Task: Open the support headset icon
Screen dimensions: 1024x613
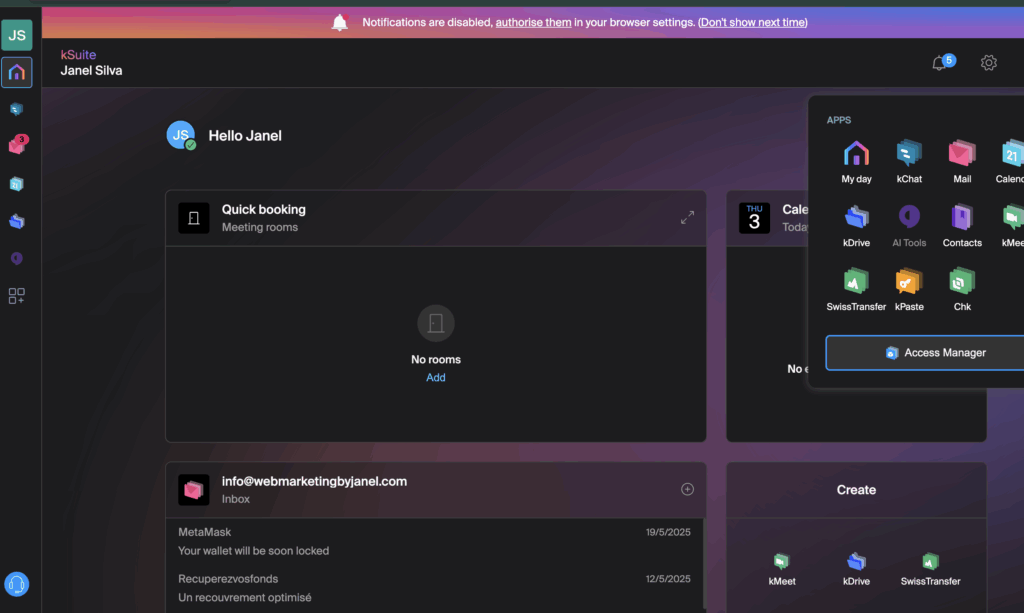Action: pyautogui.click(x=17, y=584)
